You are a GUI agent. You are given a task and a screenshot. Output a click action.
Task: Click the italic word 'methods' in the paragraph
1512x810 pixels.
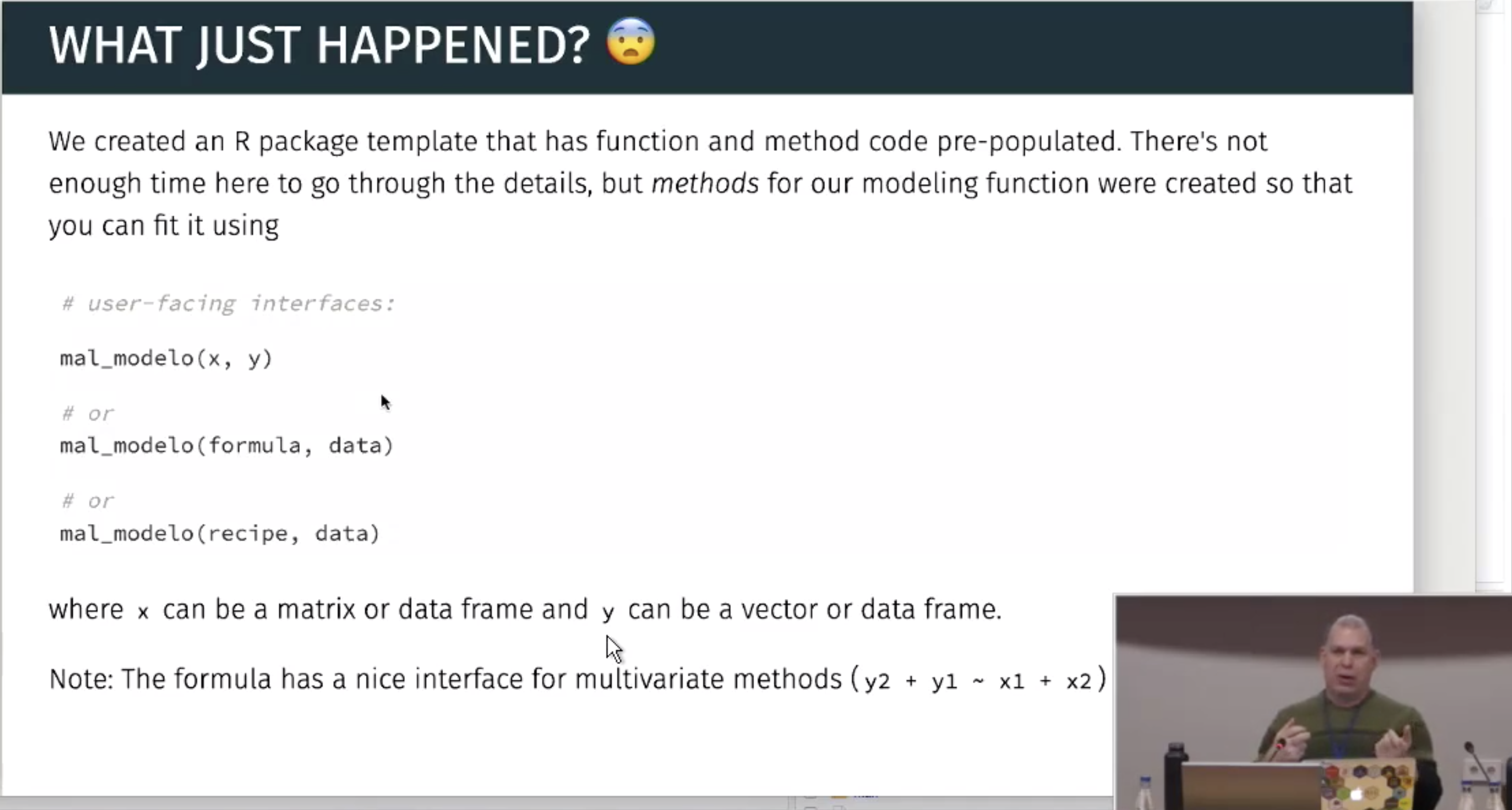pos(705,183)
